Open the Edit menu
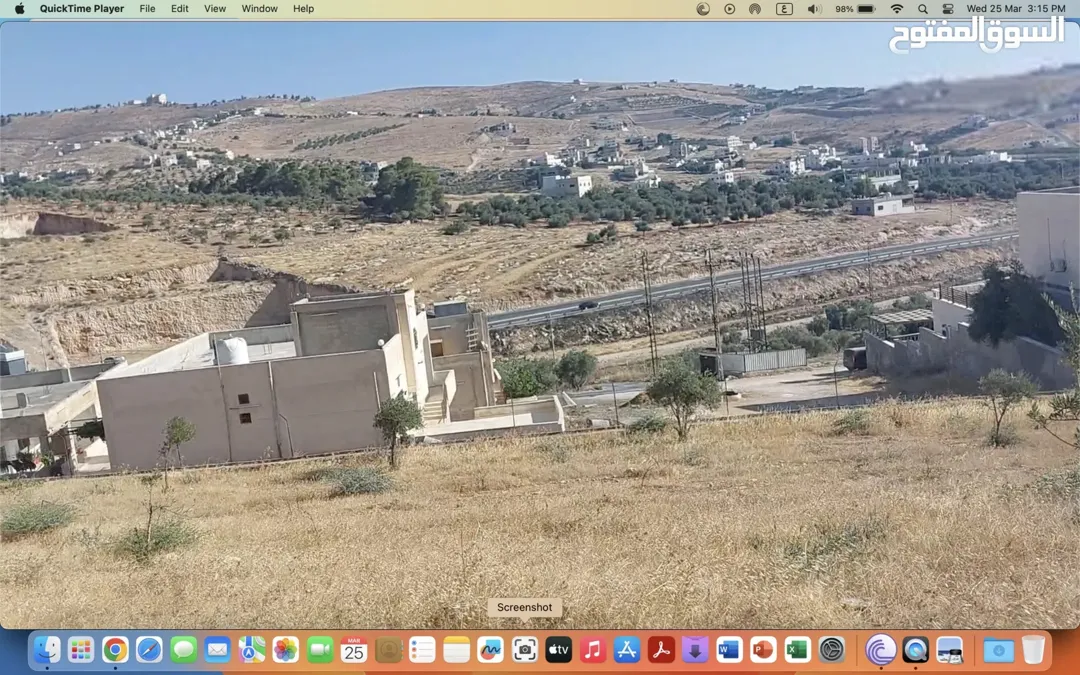This screenshot has width=1080, height=675. click(x=180, y=8)
